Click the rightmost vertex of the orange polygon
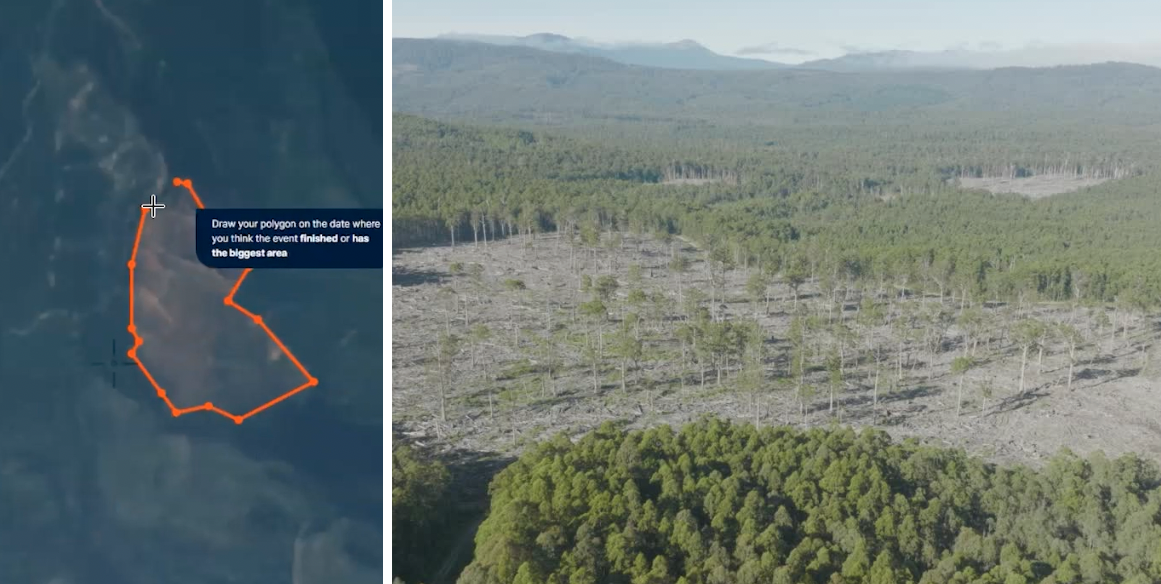 [x=313, y=382]
